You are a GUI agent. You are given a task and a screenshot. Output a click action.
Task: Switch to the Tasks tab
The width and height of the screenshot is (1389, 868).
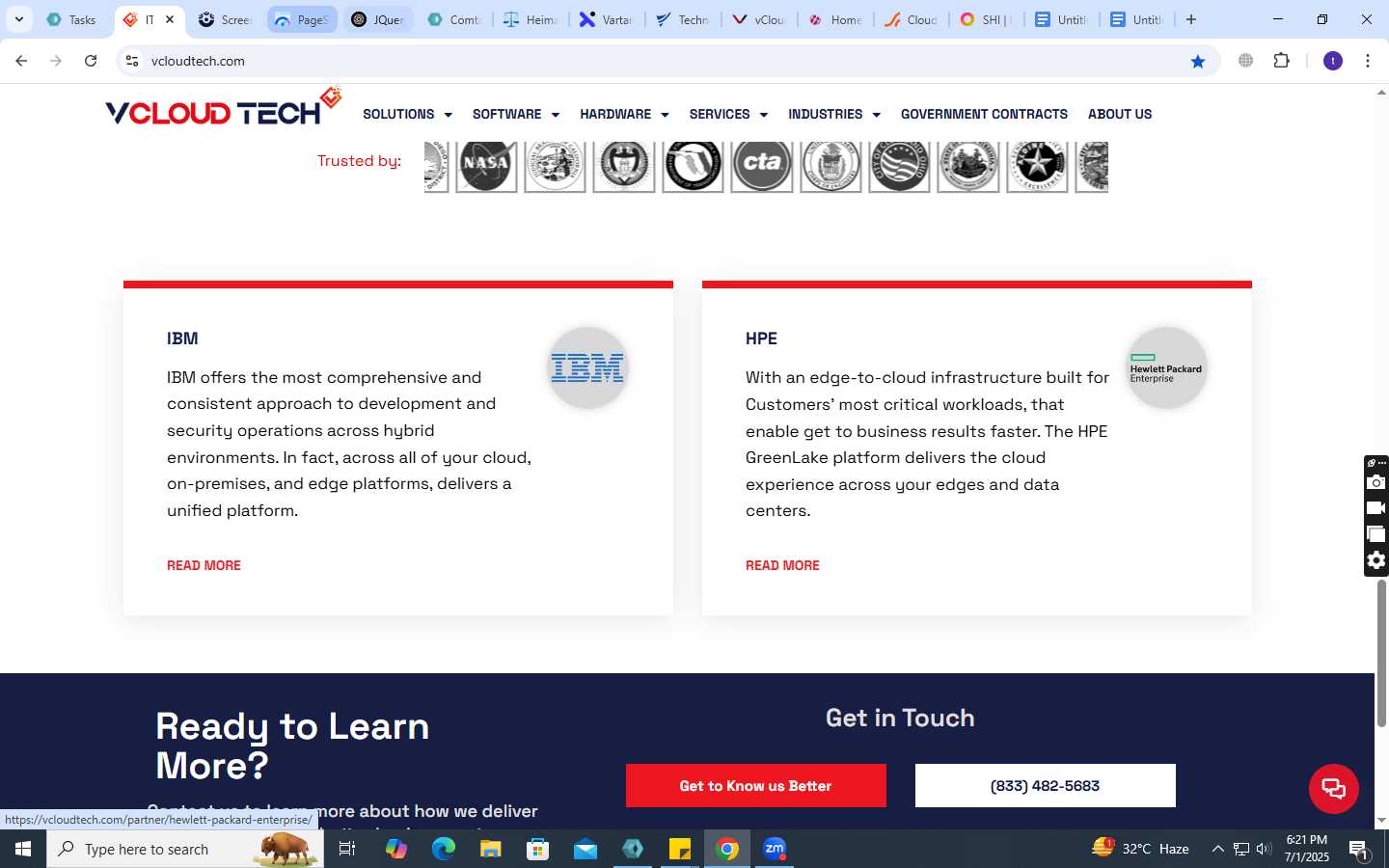[72, 19]
